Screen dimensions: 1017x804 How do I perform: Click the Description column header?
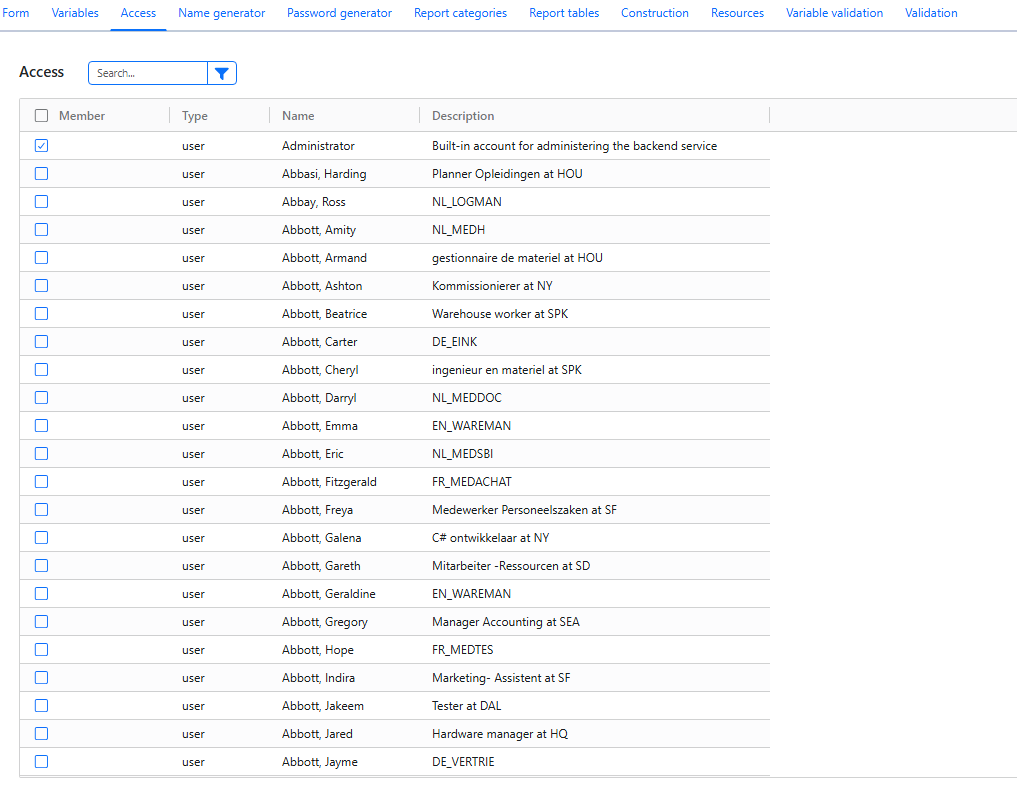pyautogui.click(x=463, y=115)
